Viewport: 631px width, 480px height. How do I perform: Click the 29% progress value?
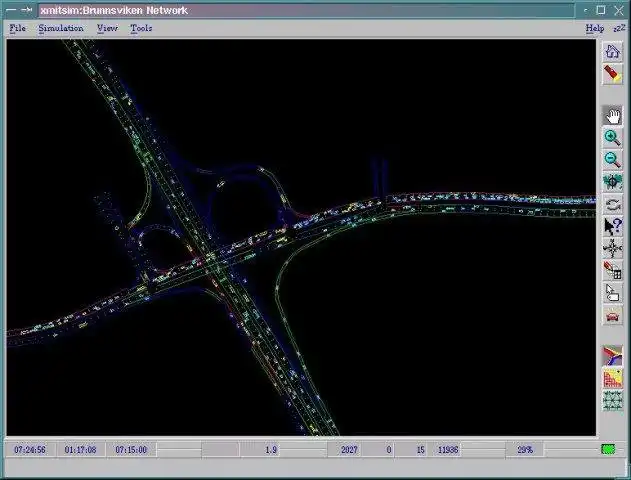525,449
